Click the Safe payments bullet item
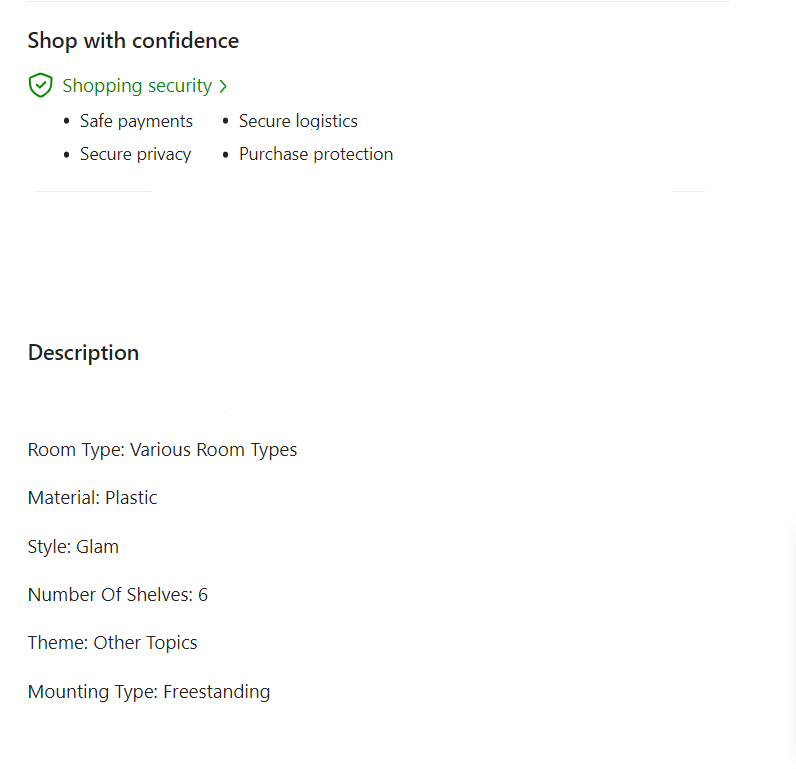796x769 pixels. coord(136,121)
